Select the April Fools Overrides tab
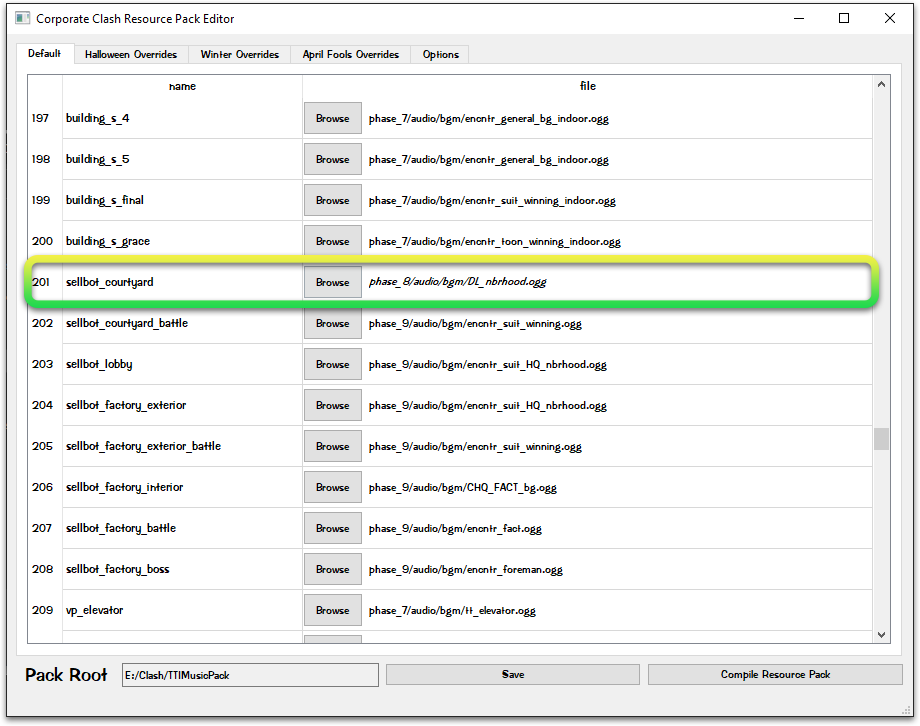The width and height of the screenshot is (920, 726). coord(350,54)
